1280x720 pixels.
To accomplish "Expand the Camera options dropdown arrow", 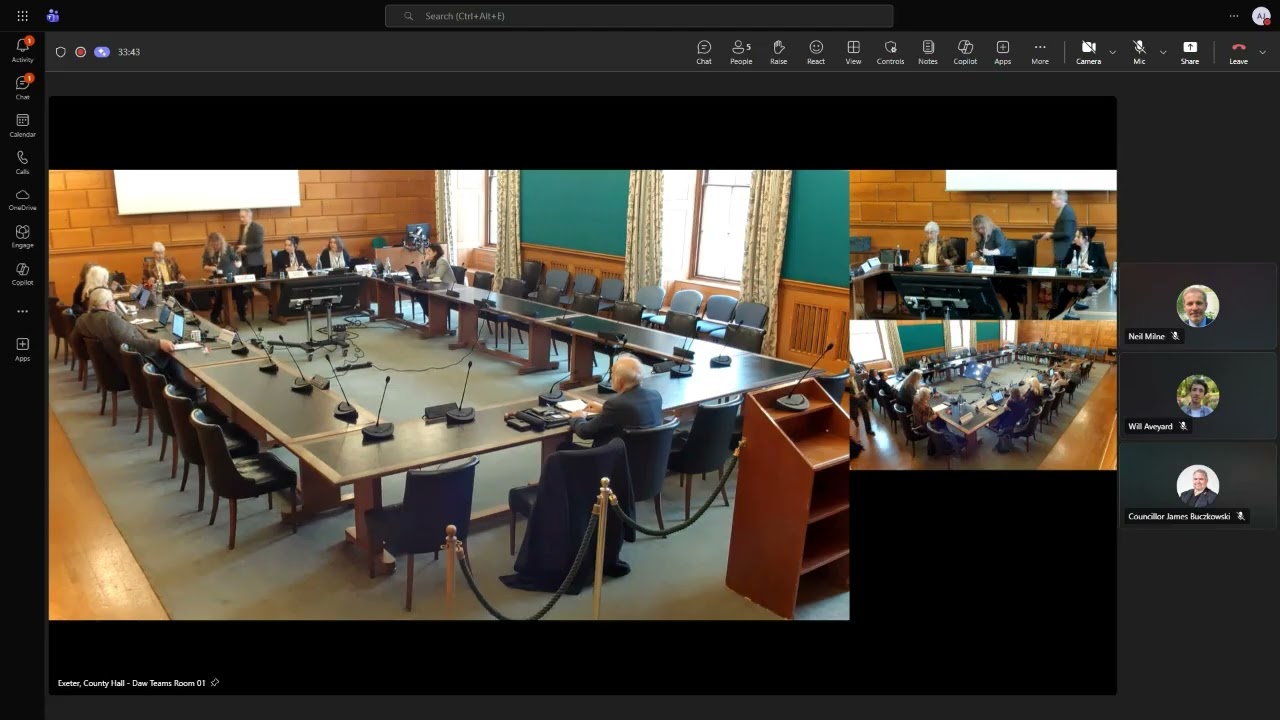I will click(1112, 52).
